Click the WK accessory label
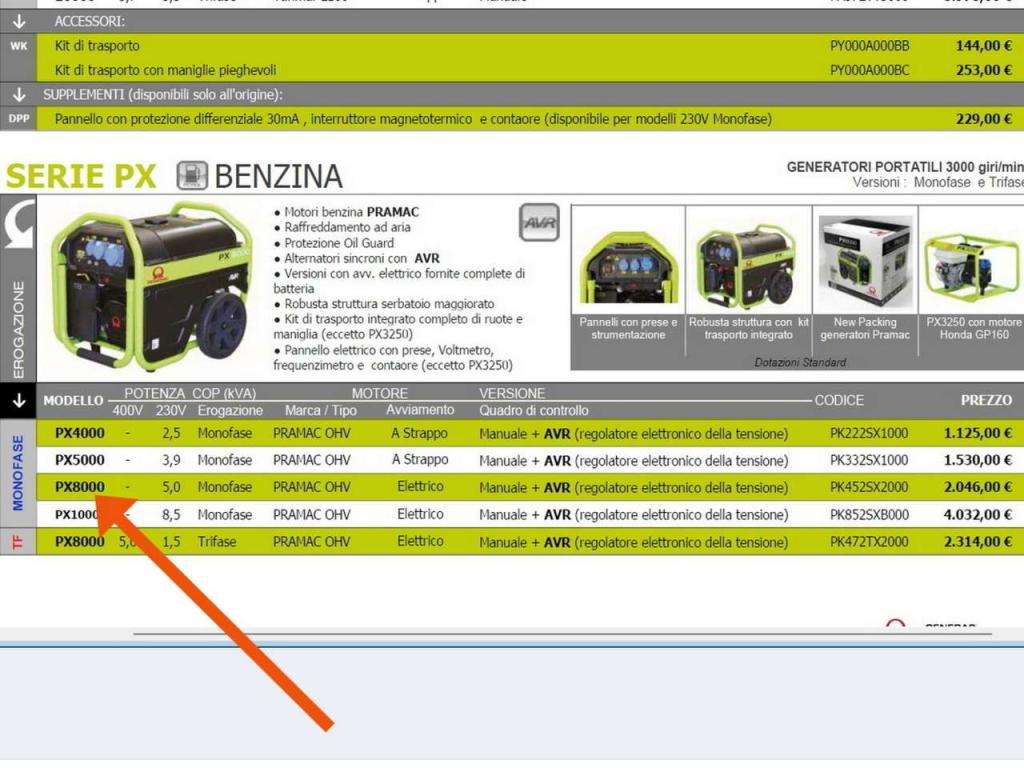This screenshot has width=1024, height=768. (x=19, y=46)
